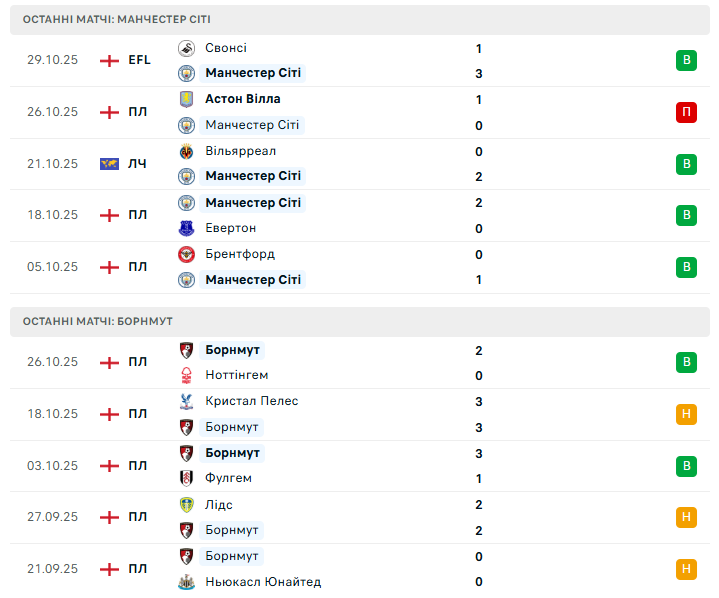This screenshot has height=598, width=719.
Task: Click the Newcastle United crest icon
Action: (x=186, y=582)
